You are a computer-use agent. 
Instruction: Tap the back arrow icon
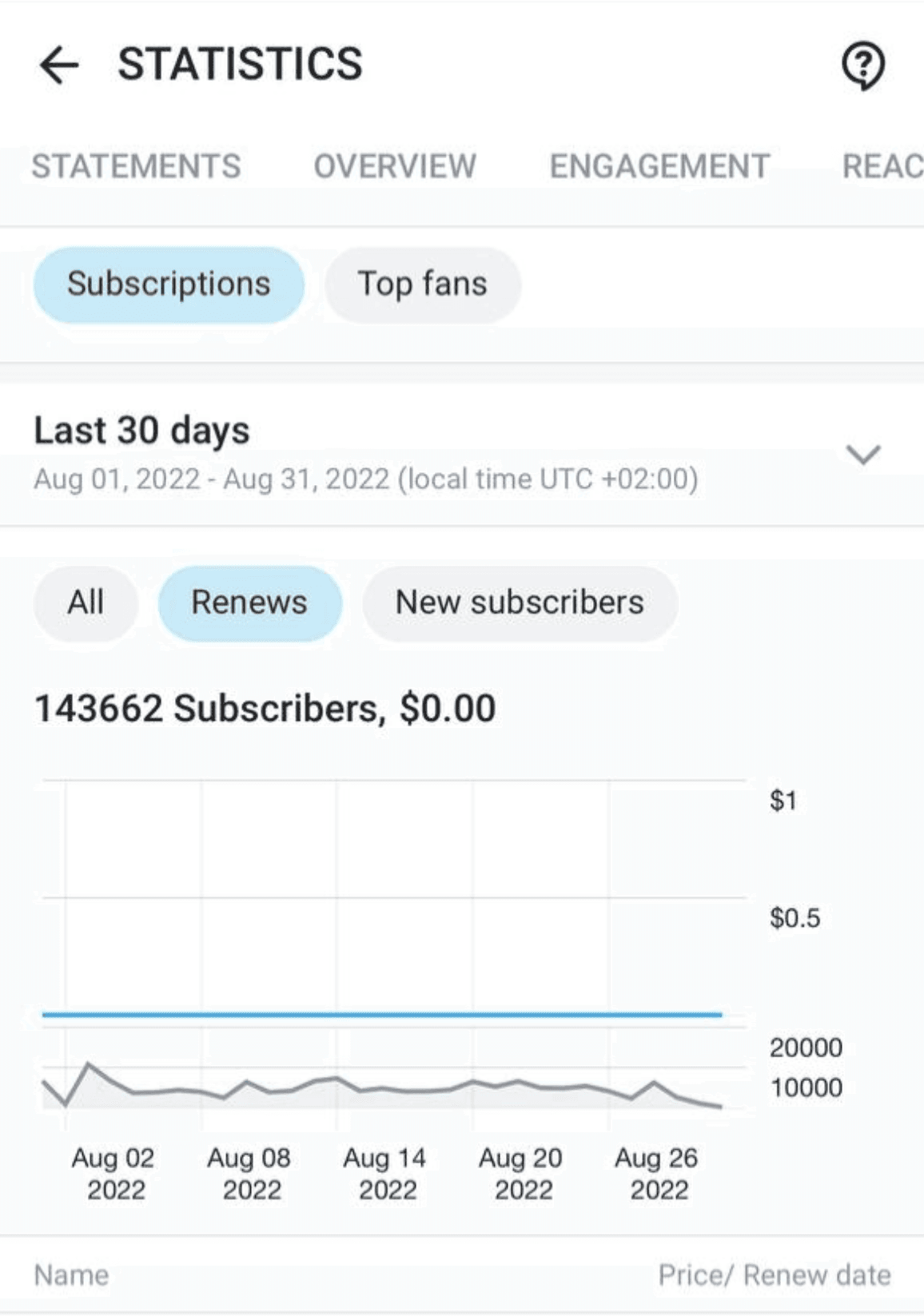(x=60, y=65)
